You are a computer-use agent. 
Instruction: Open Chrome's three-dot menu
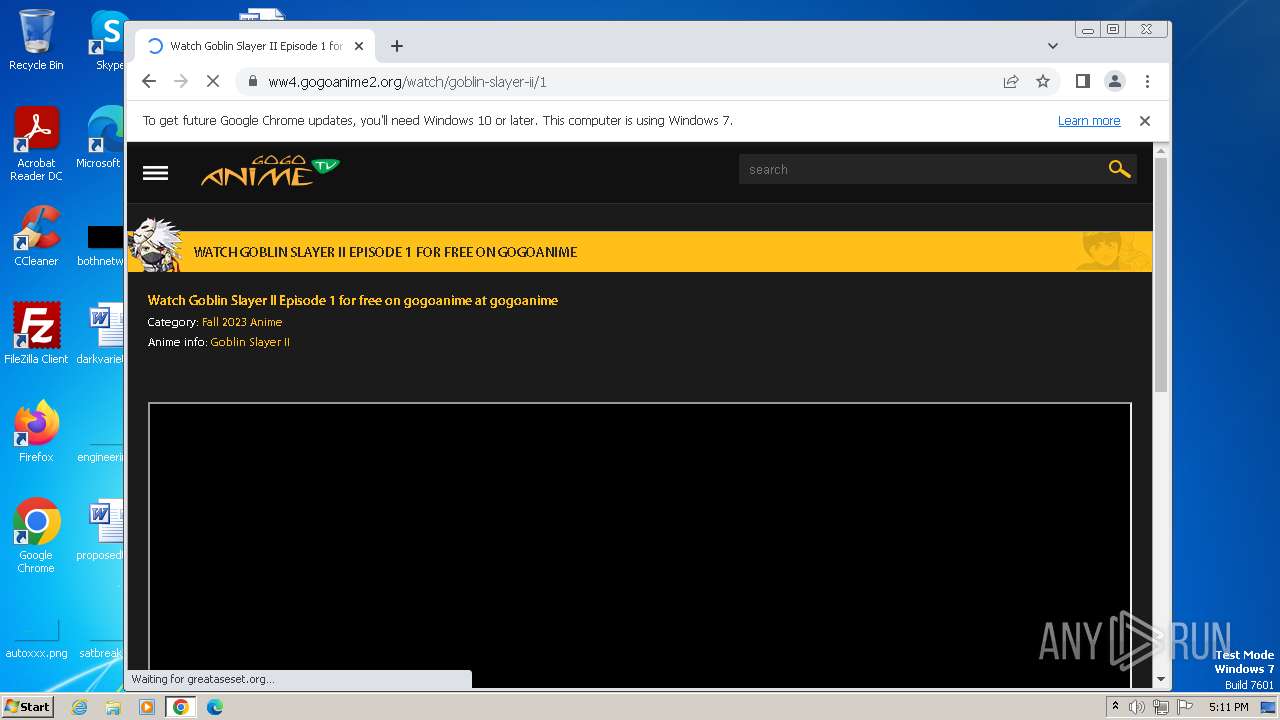coord(1147,82)
